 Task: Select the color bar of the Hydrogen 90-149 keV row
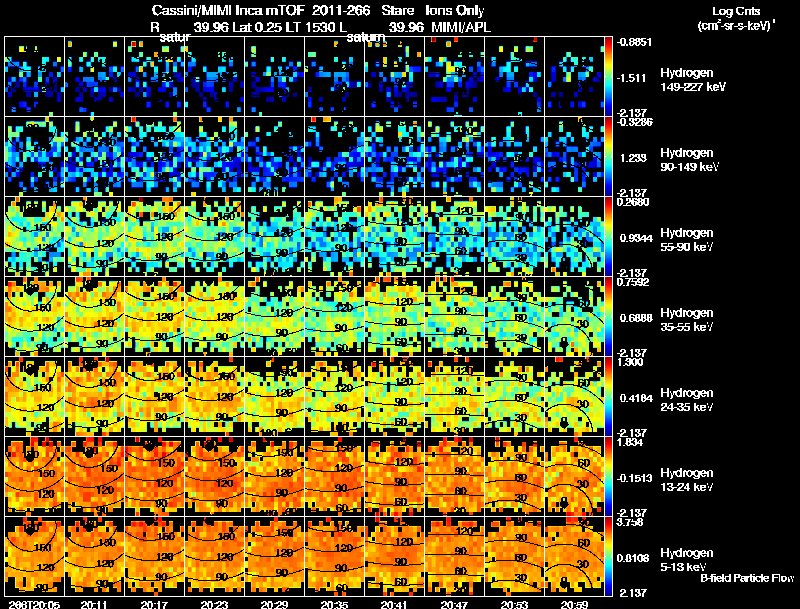pyautogui.click(x=608, y=157)
